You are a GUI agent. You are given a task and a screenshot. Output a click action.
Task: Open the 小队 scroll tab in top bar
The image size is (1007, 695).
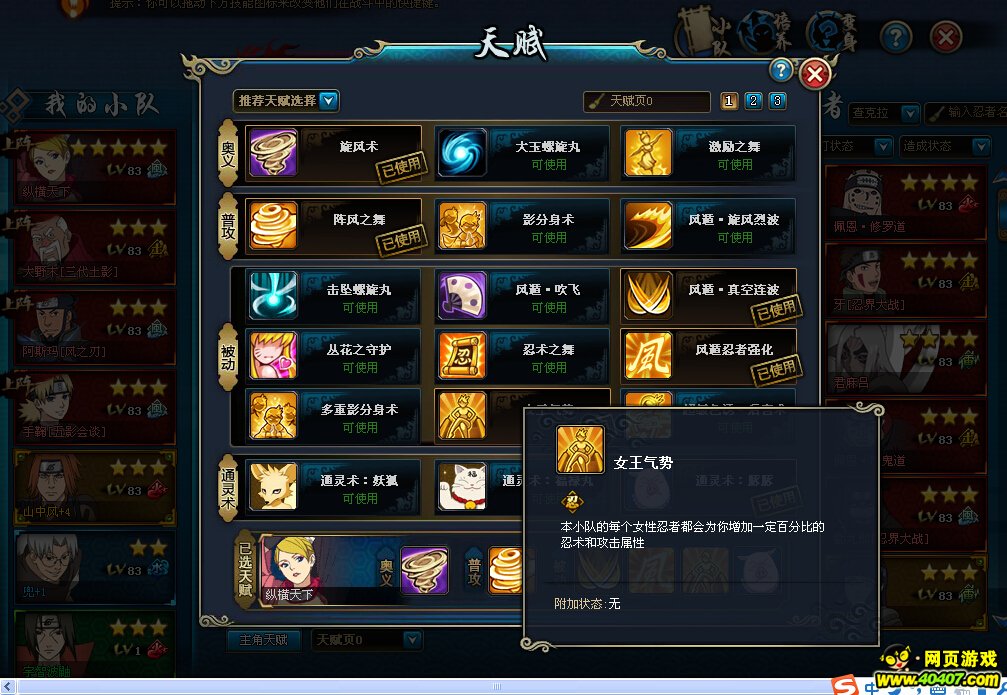704,33
